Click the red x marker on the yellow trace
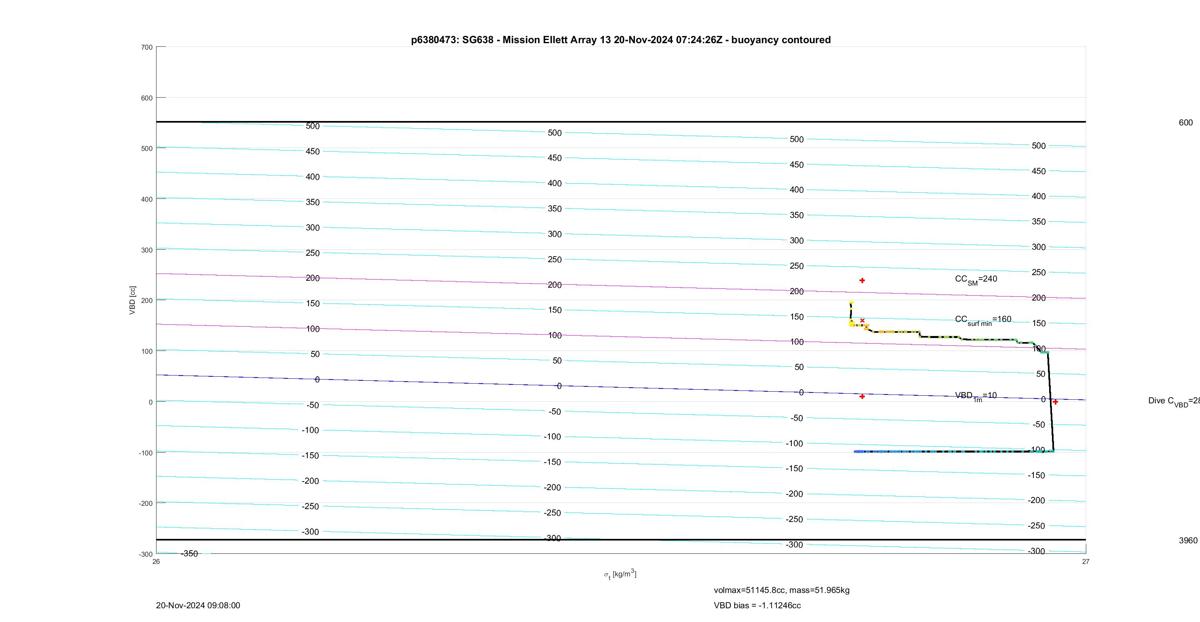 [x=862, y=321]
